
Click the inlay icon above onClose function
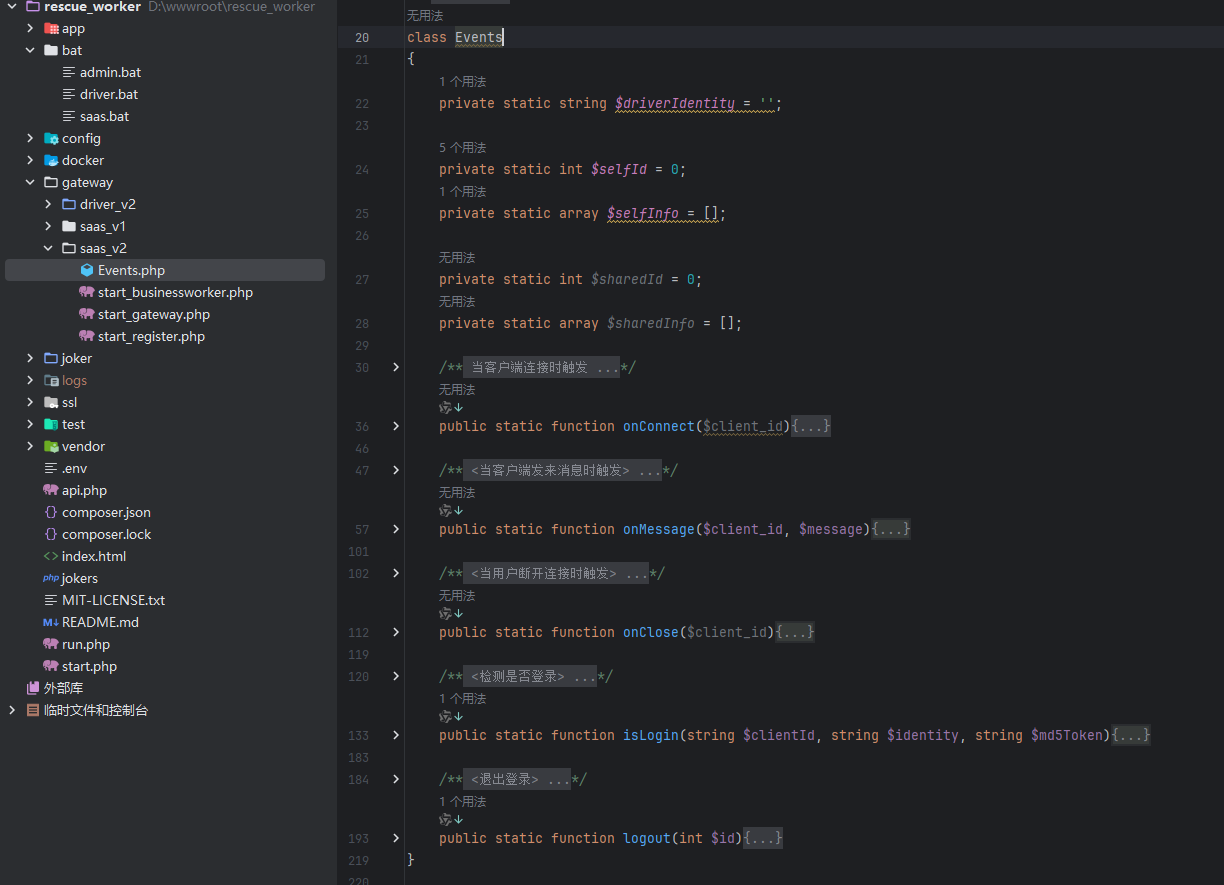tap(451, 614)
